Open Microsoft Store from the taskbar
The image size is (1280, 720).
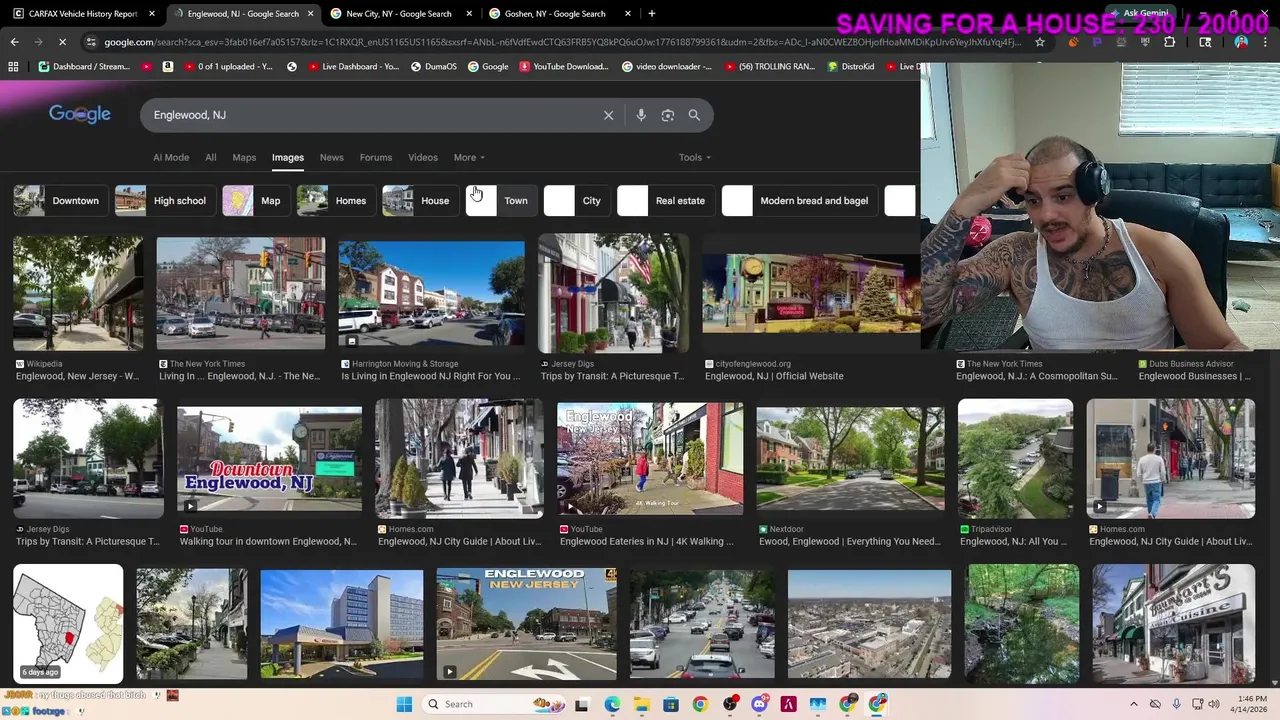[670, 704]
